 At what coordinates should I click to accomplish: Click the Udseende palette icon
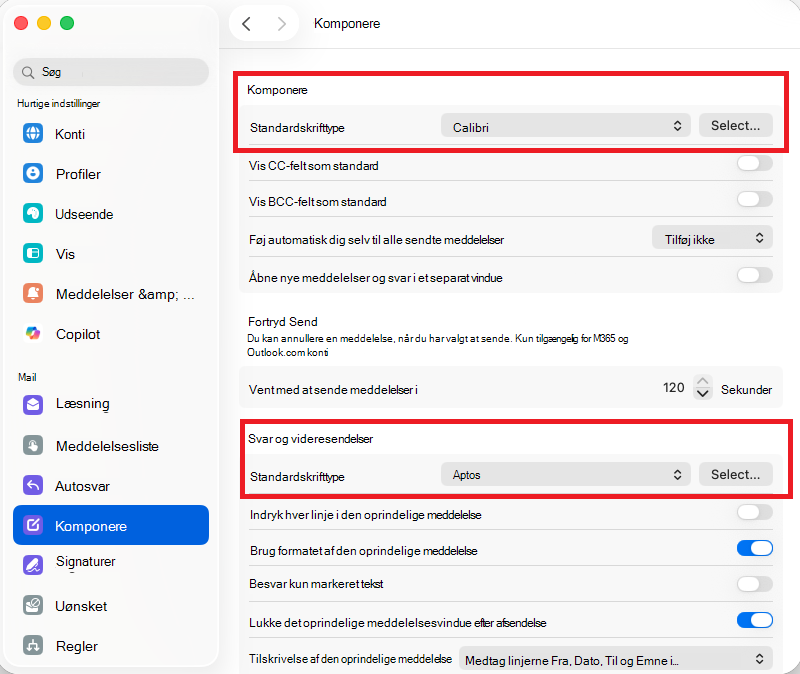(33, 213)
